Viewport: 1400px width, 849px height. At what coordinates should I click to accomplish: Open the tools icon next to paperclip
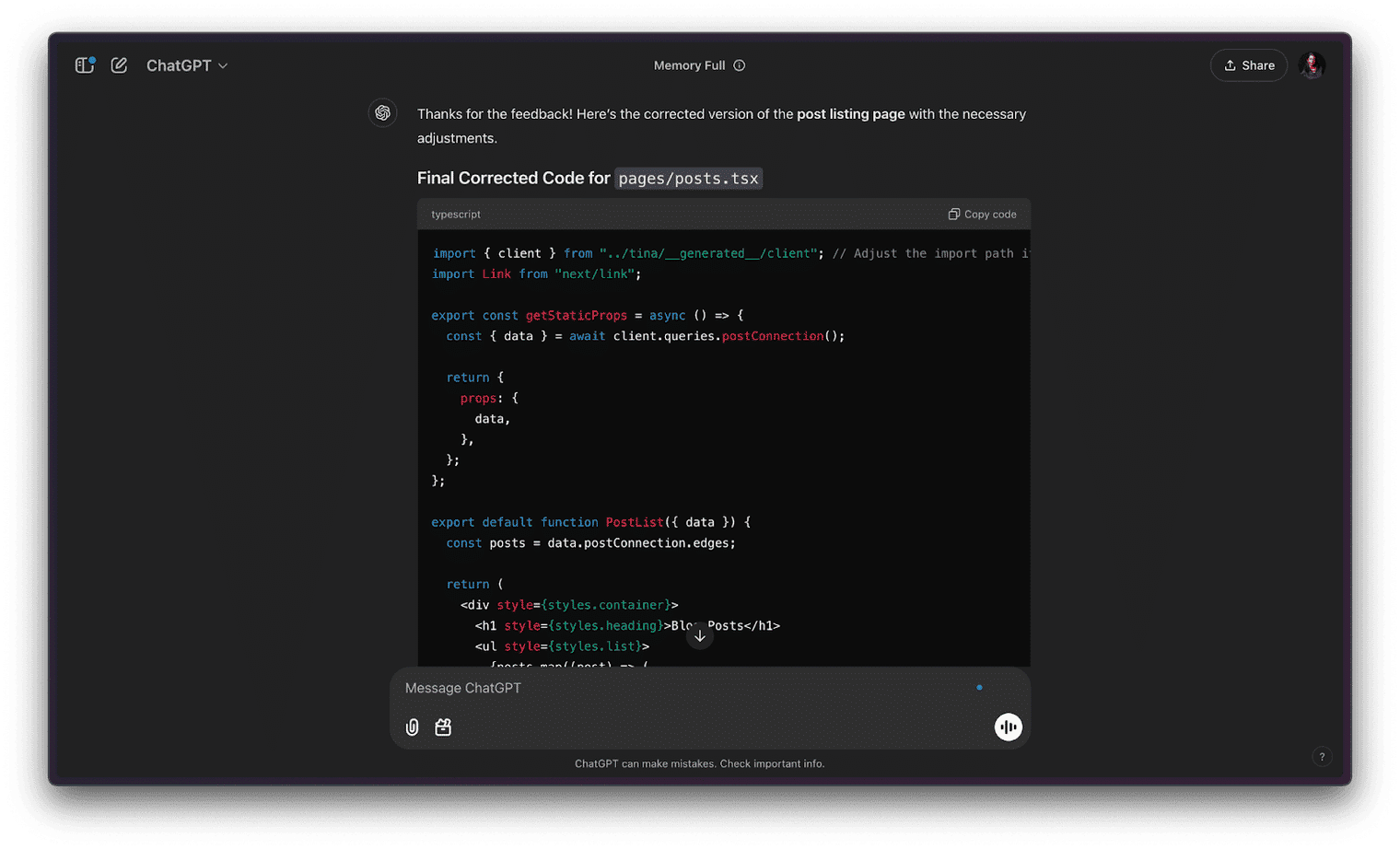(x=443, y=727)
